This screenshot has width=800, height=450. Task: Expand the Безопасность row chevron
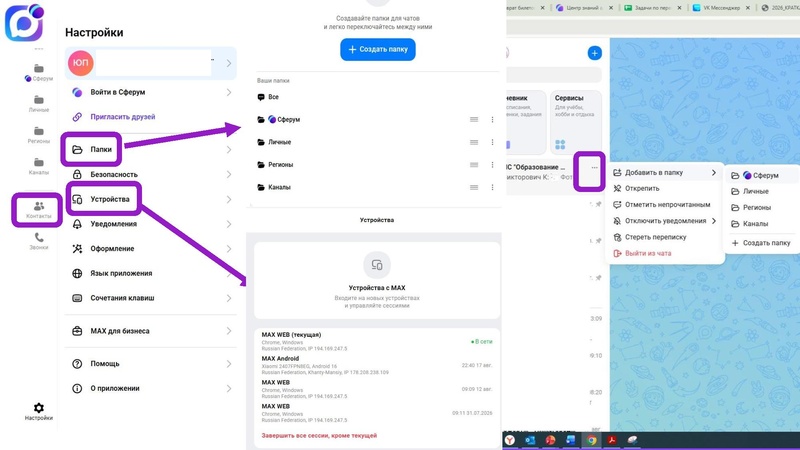229,174
